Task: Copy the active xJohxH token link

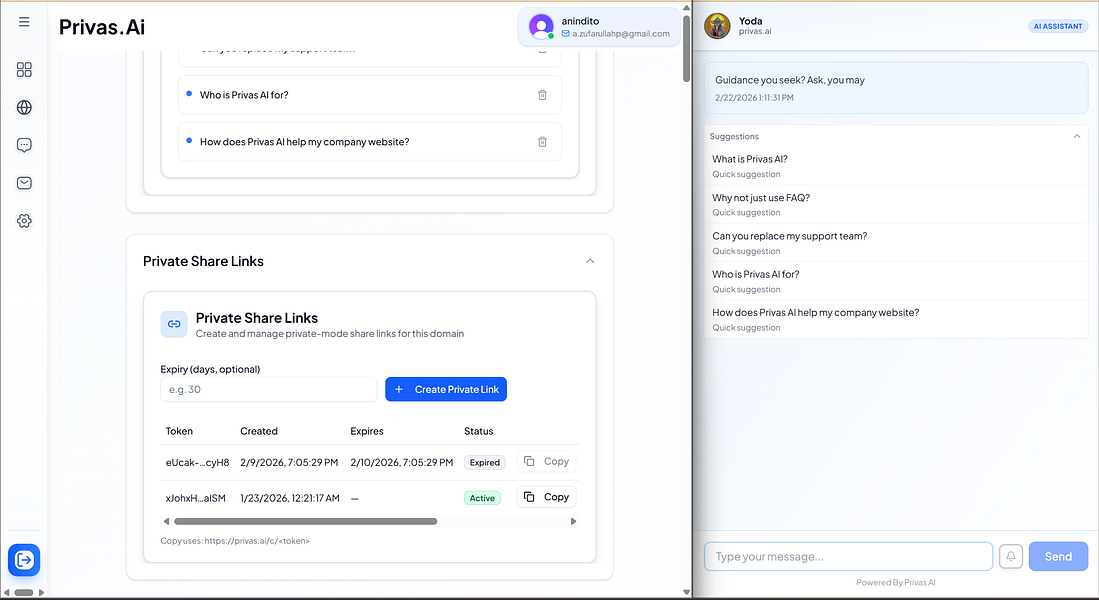Action: (547, 497)
